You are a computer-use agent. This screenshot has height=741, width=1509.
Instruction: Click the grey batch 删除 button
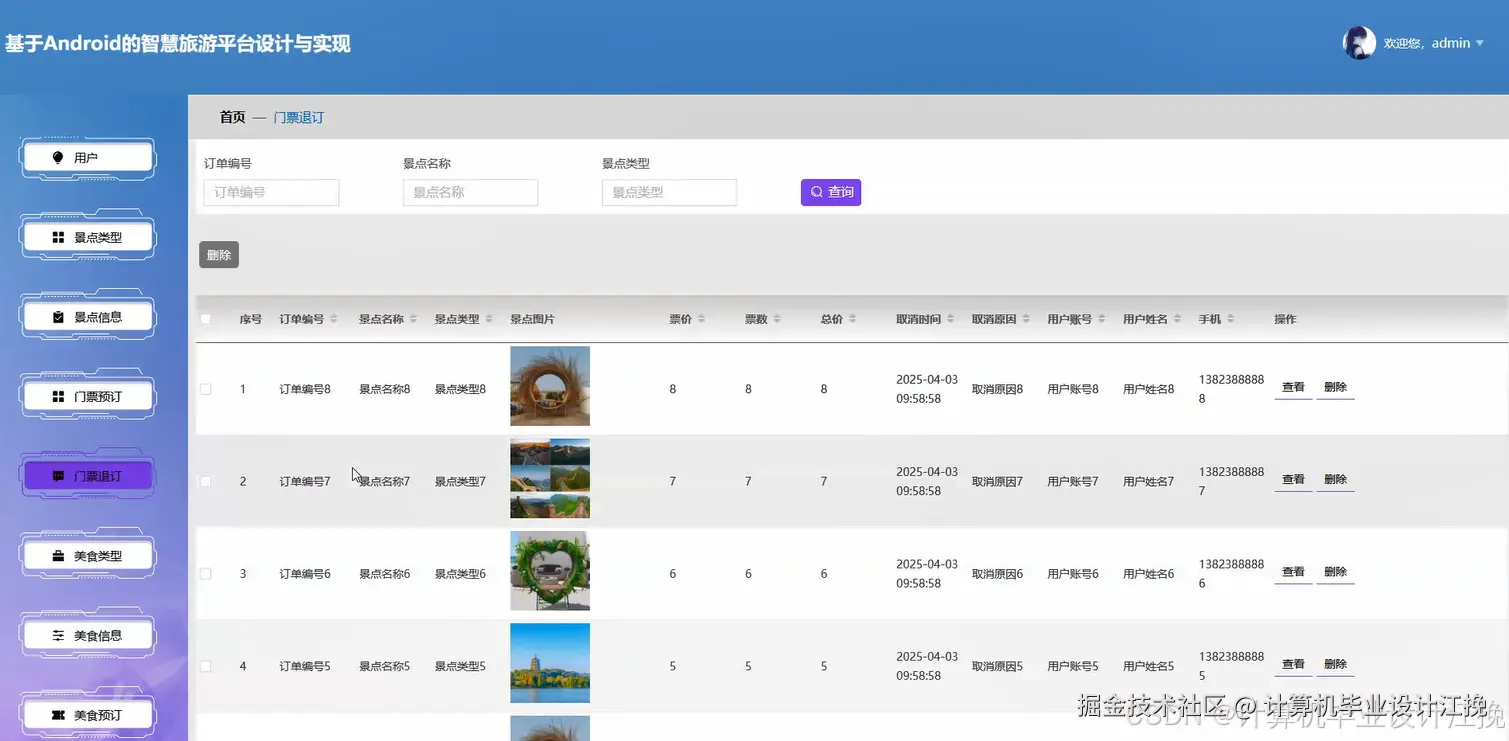tap(219, 255)
